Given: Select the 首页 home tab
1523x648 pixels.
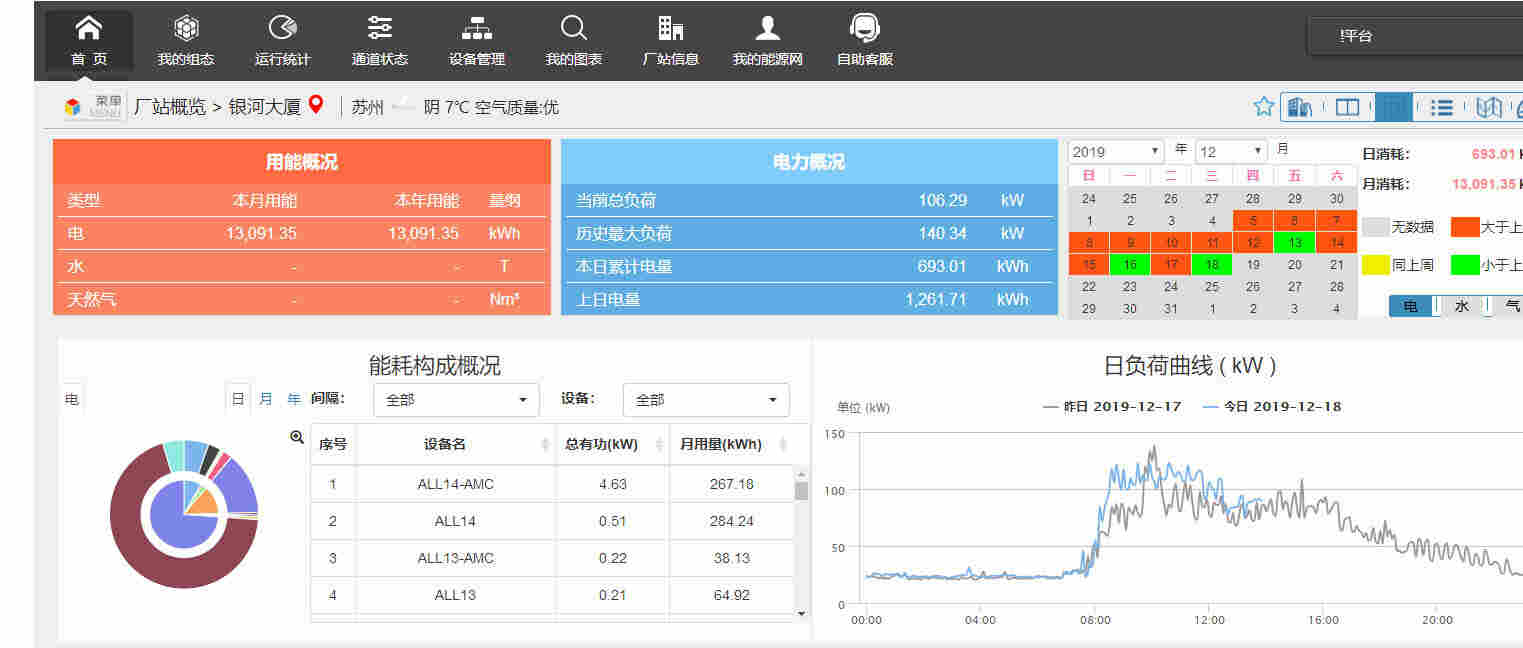Looking at the screenshot, I should pos(88,40).
